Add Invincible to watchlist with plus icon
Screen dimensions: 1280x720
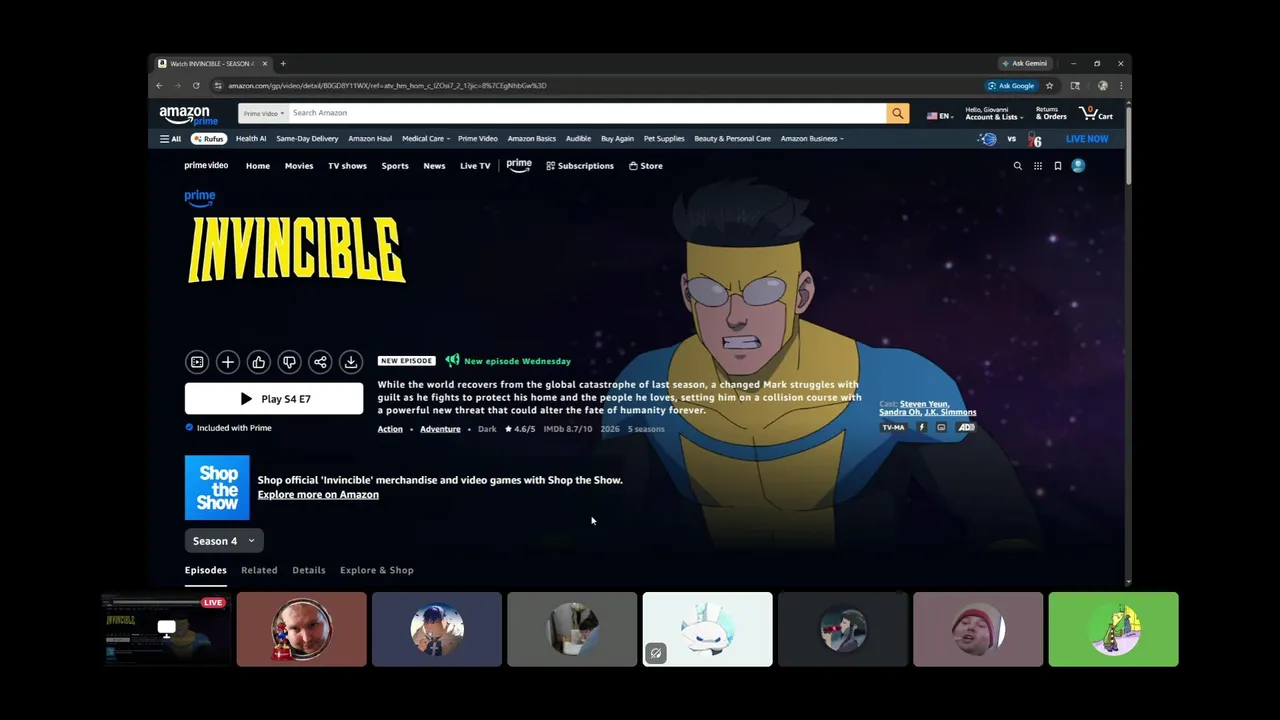coord(228,362)
